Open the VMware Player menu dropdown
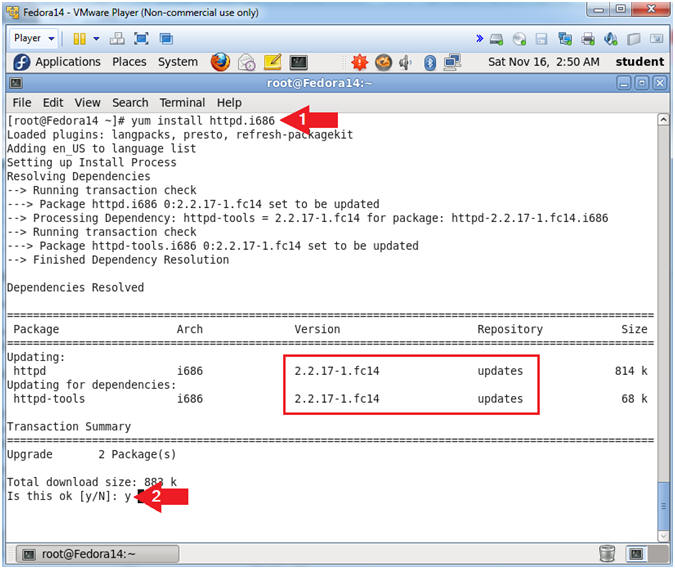Screen dimensions: 675x569 tap(34, 38)
